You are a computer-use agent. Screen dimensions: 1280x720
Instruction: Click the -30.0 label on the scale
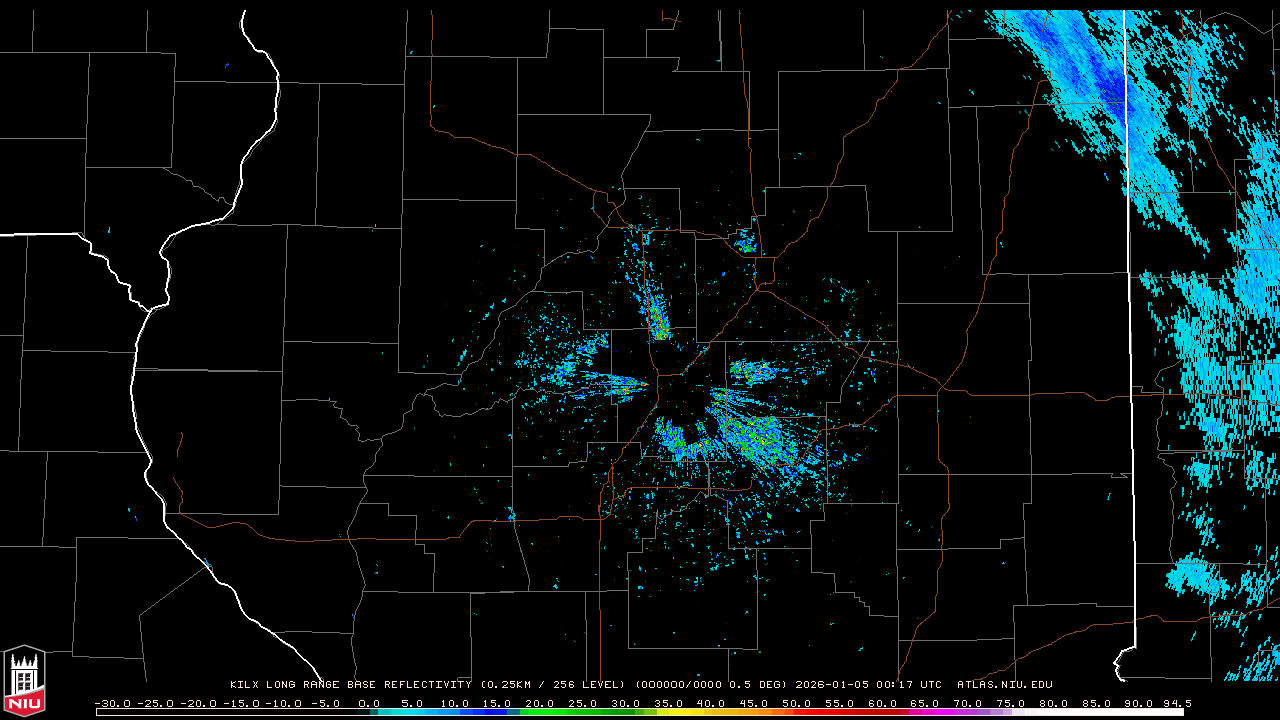[112, 703]
